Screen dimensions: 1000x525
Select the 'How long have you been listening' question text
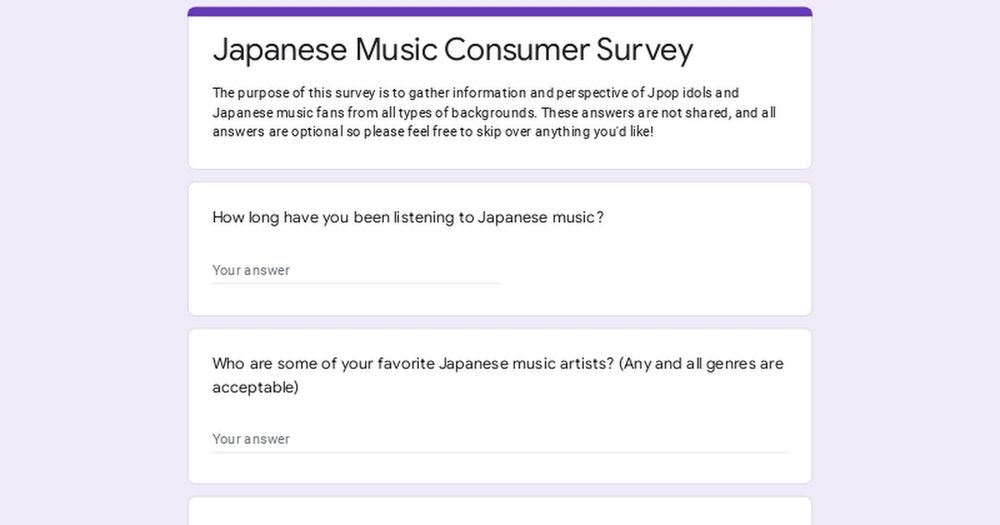[x=408, y=218]
